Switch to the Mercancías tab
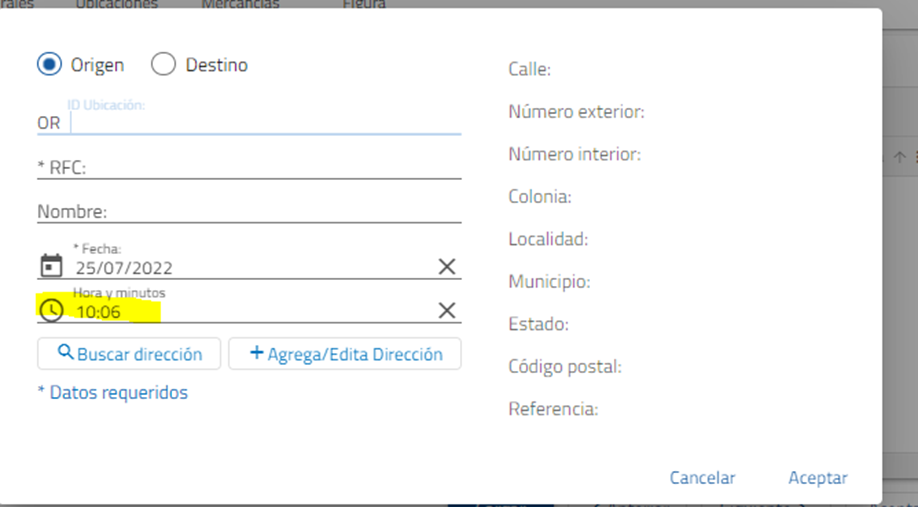The image size is (918, 507). coord(240,4)
